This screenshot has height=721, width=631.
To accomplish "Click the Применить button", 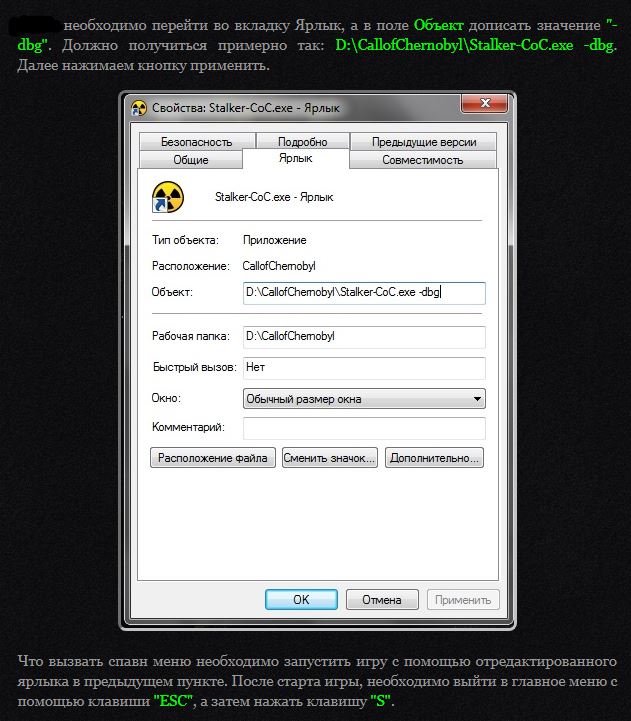I will tap(463, 600).
